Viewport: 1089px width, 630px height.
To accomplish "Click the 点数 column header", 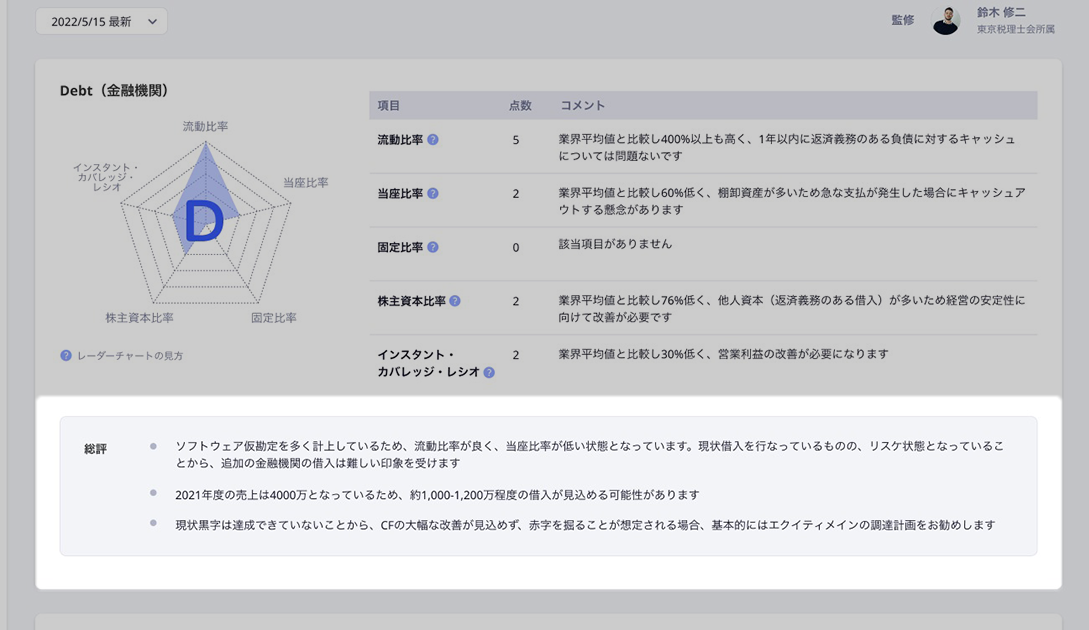I will 520,106.
